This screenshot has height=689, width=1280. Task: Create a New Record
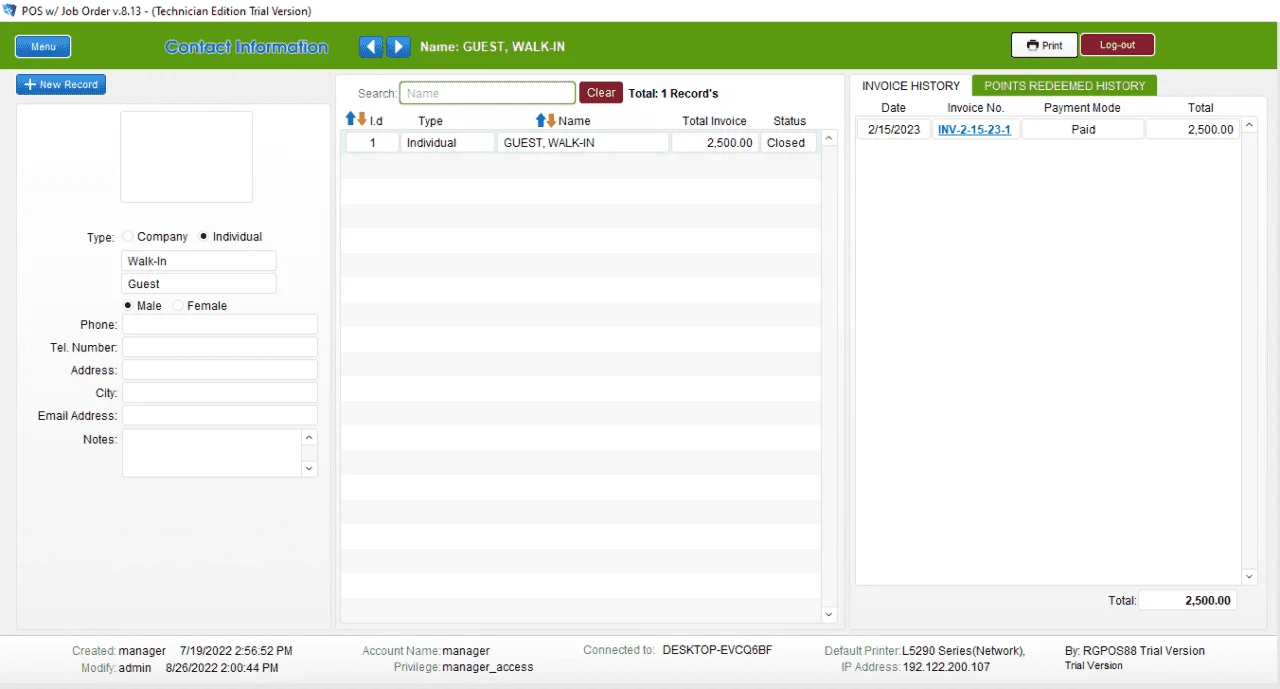pos(61,85)
